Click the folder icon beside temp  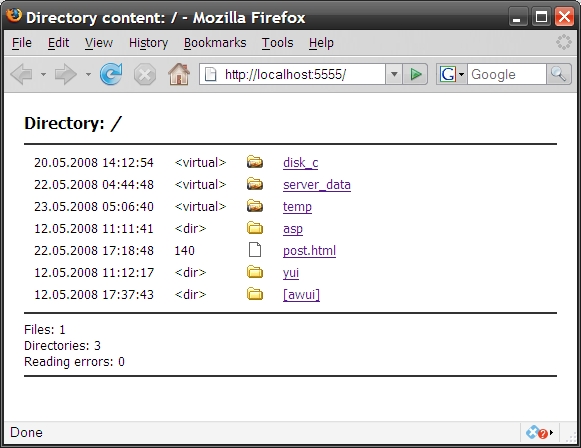click(255, 206)
